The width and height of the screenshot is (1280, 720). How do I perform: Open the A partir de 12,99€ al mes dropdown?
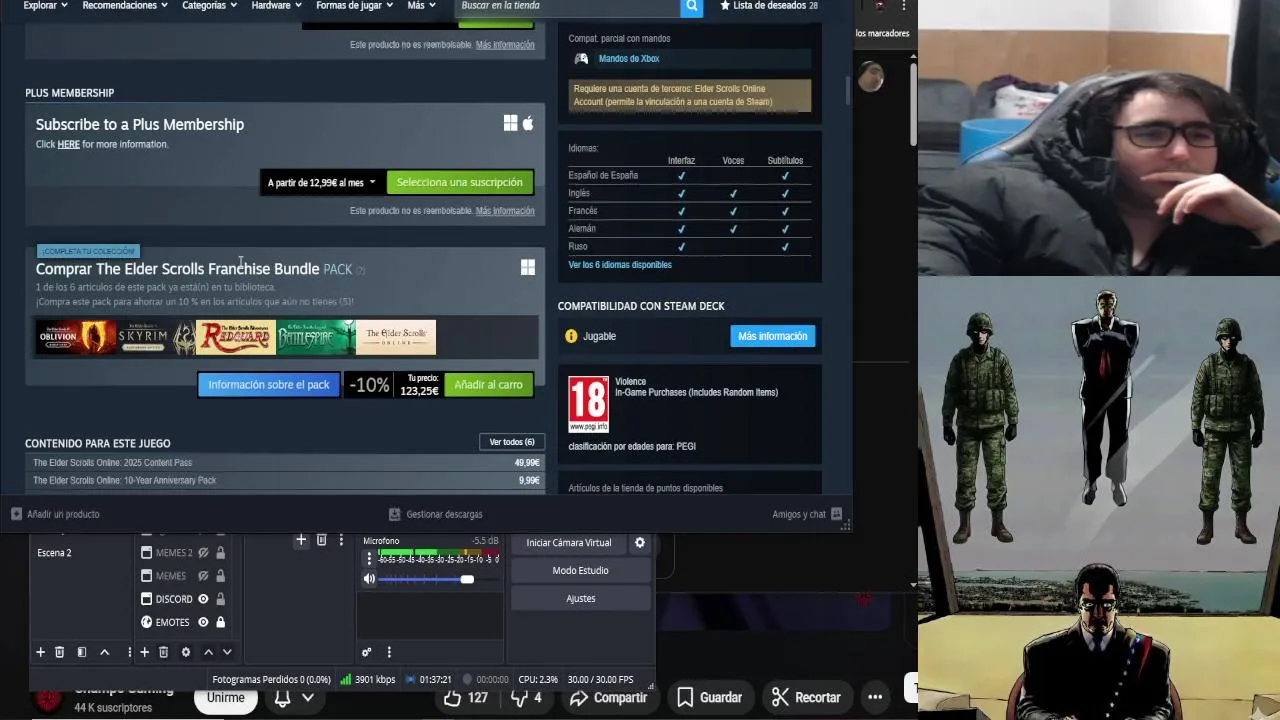pos(322,183)
